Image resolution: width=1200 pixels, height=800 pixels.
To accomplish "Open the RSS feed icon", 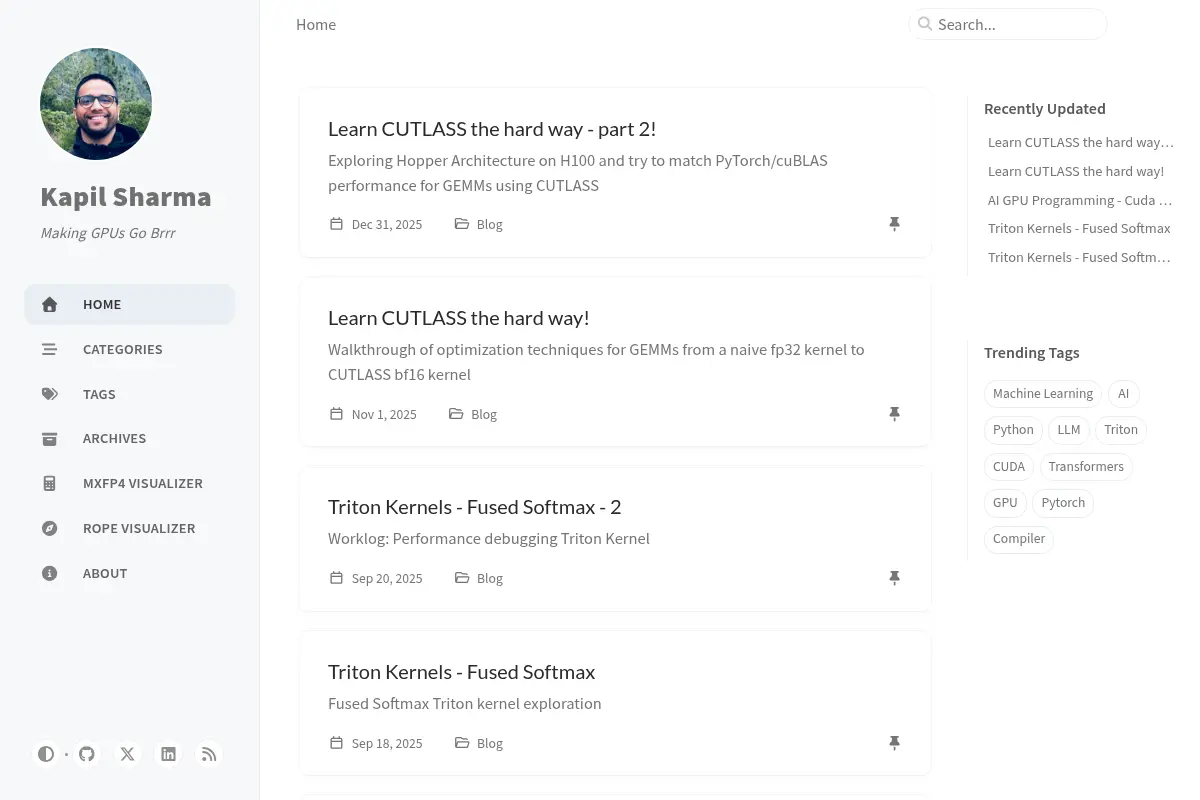I will [209, 754].
